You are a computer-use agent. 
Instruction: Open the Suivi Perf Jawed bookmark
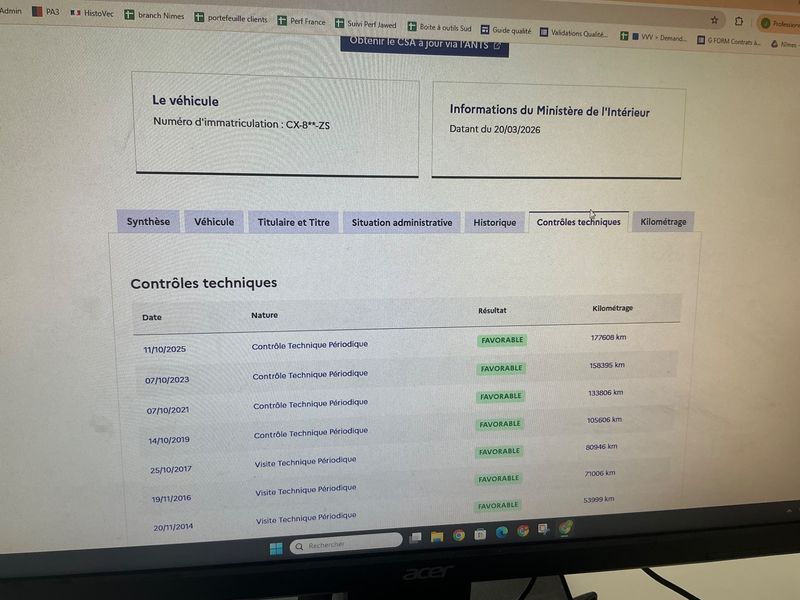pos(366,24)
